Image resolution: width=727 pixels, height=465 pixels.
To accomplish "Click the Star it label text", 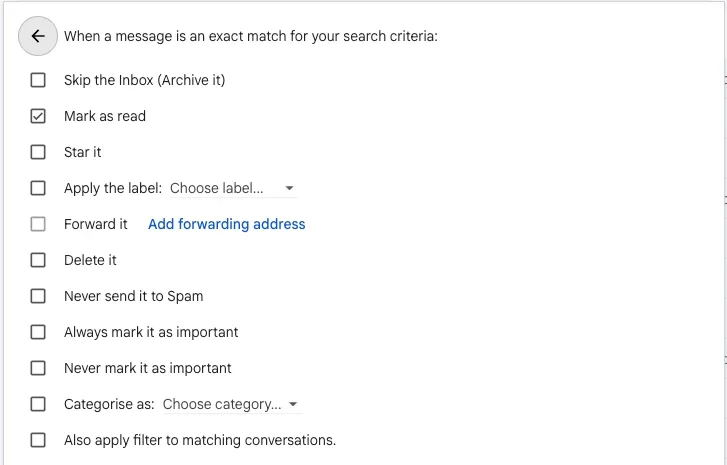I will pos(83,152).
